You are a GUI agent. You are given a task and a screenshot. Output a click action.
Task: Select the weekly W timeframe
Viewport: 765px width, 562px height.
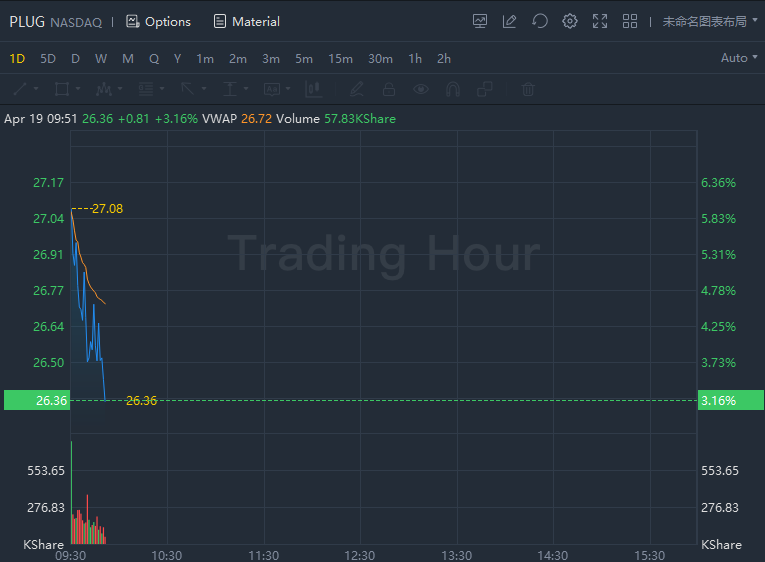tap(101, 59)
